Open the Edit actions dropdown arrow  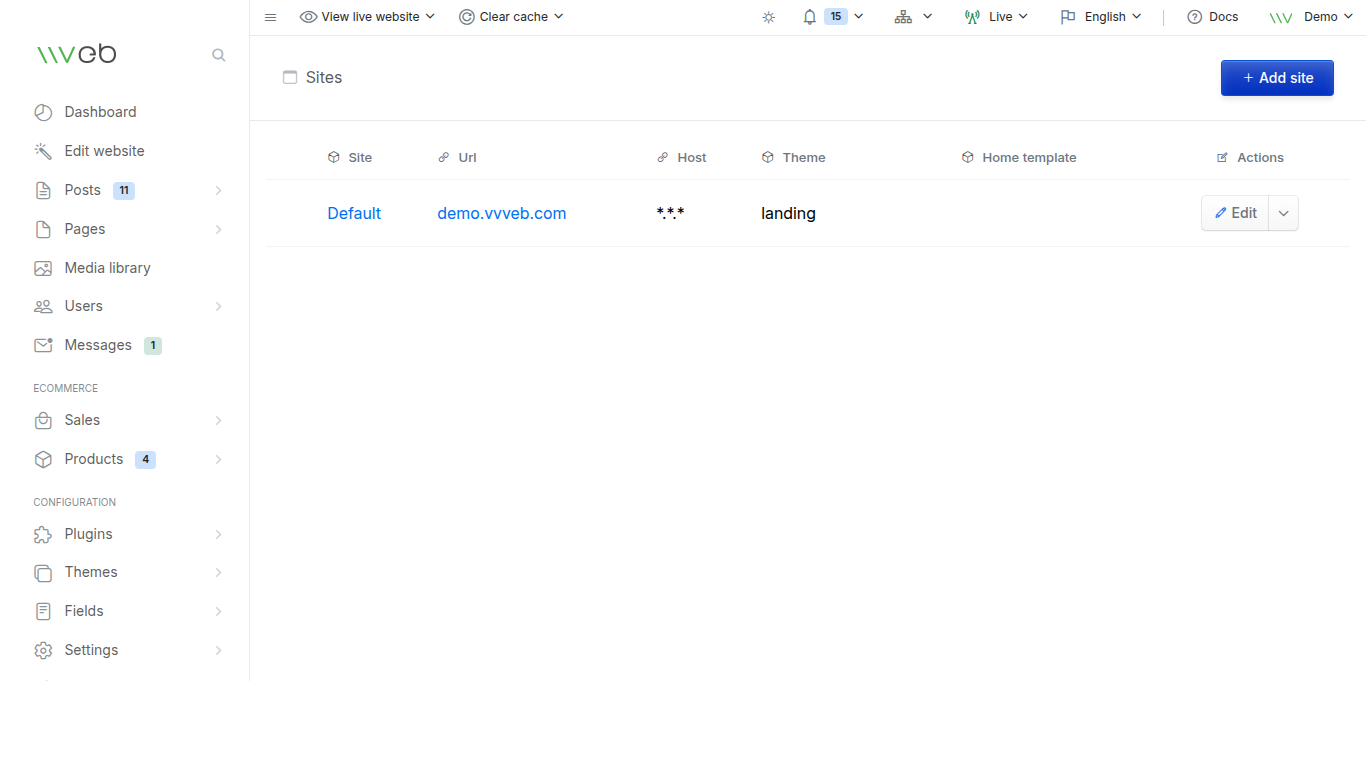click(x=1283, y=212)
